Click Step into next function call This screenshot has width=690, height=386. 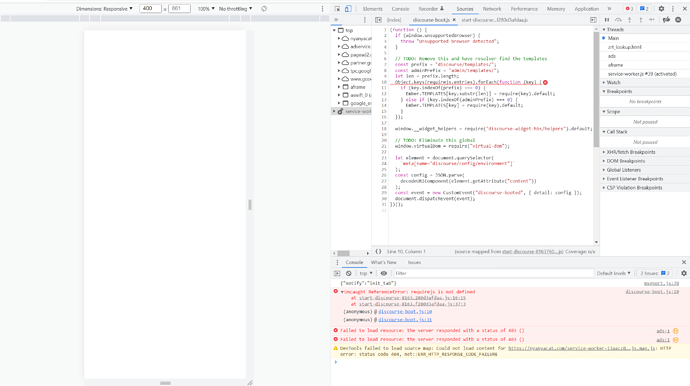pyautogui.click(x=630, y=20)
